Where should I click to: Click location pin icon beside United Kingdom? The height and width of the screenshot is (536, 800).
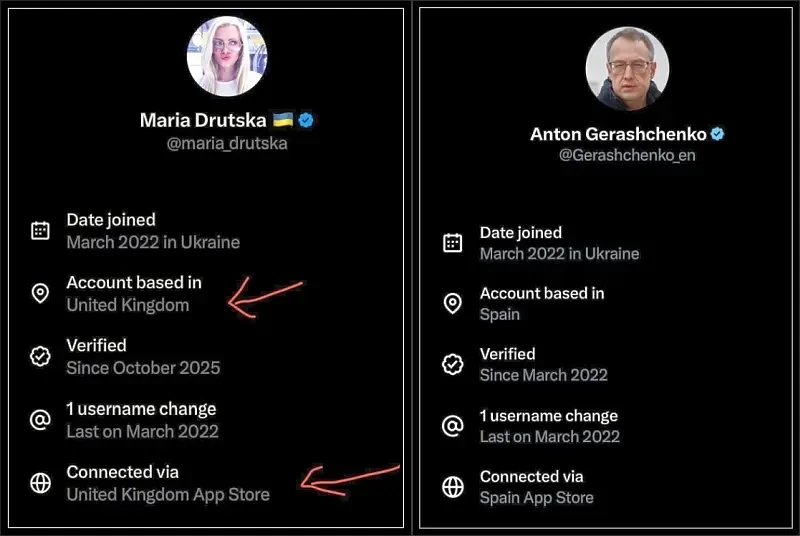41,294
